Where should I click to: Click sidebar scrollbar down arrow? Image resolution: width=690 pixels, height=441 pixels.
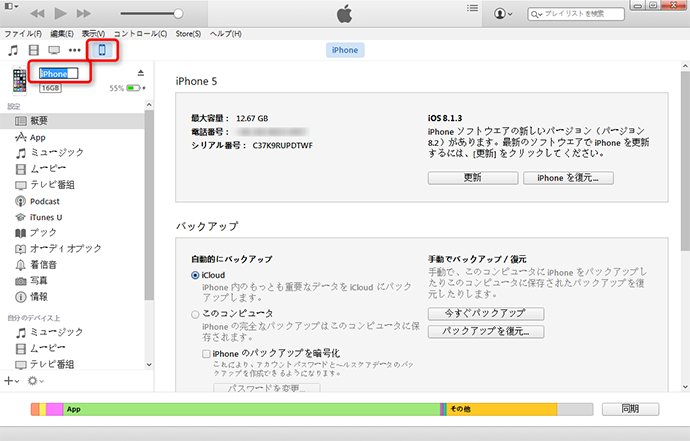coord(149,364)
